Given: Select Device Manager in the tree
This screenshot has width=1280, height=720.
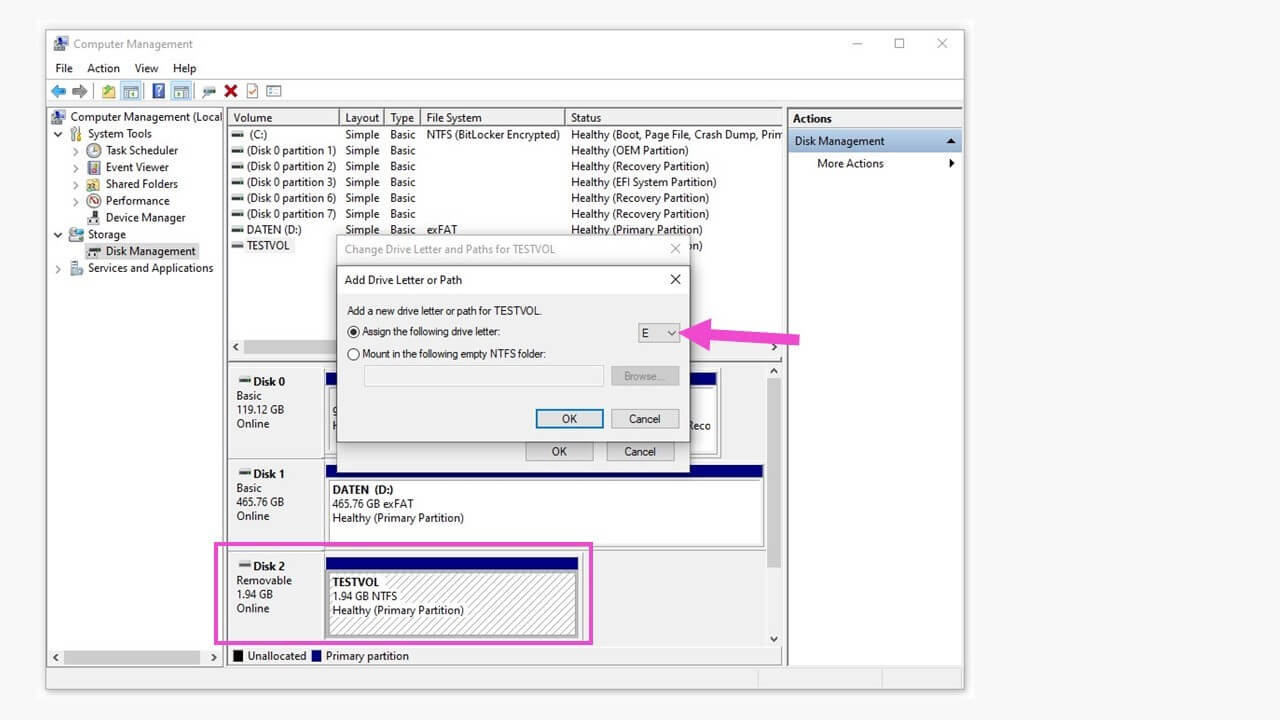Looking at the screenshot, I should [145, 218].
